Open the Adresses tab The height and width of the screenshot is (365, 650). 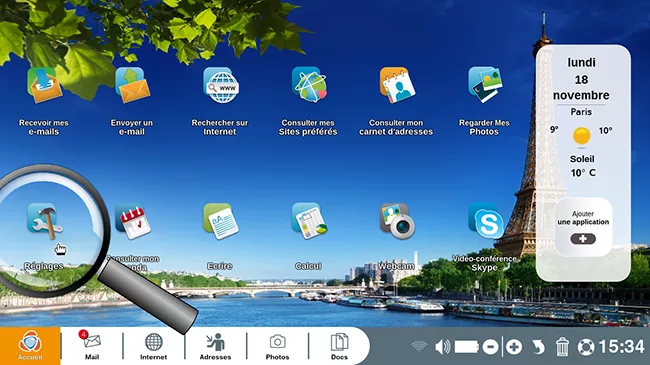coord(215,346)
